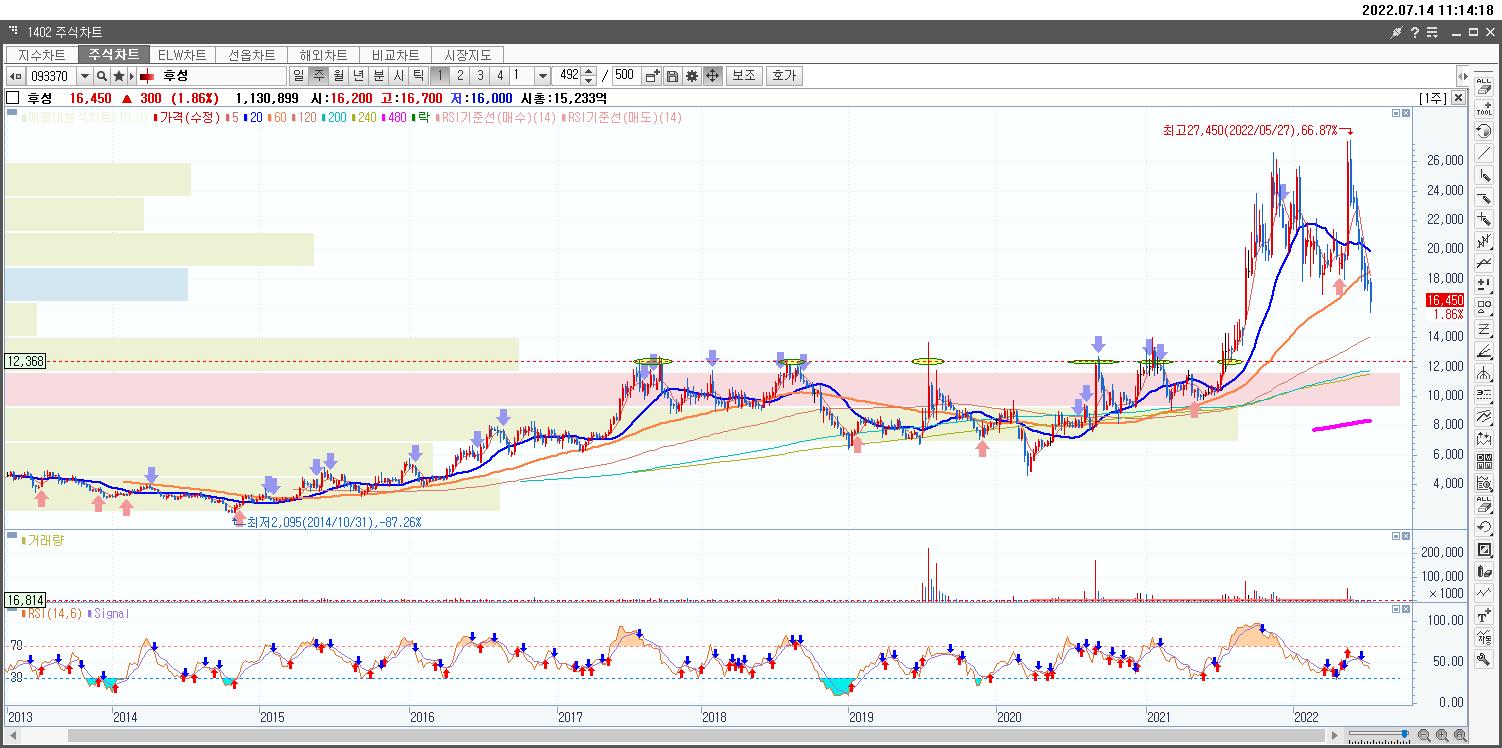Select weekly period button 주
The width and height of the screenshot is (1502, 748).
tap(318, 75)
